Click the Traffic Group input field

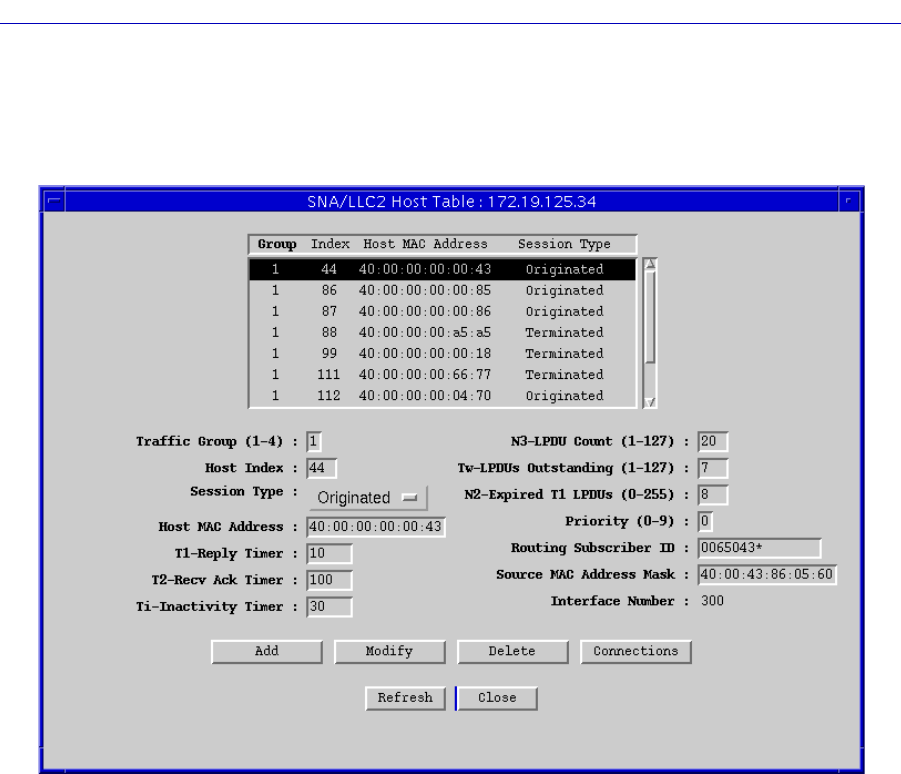[x=314, y=441]
